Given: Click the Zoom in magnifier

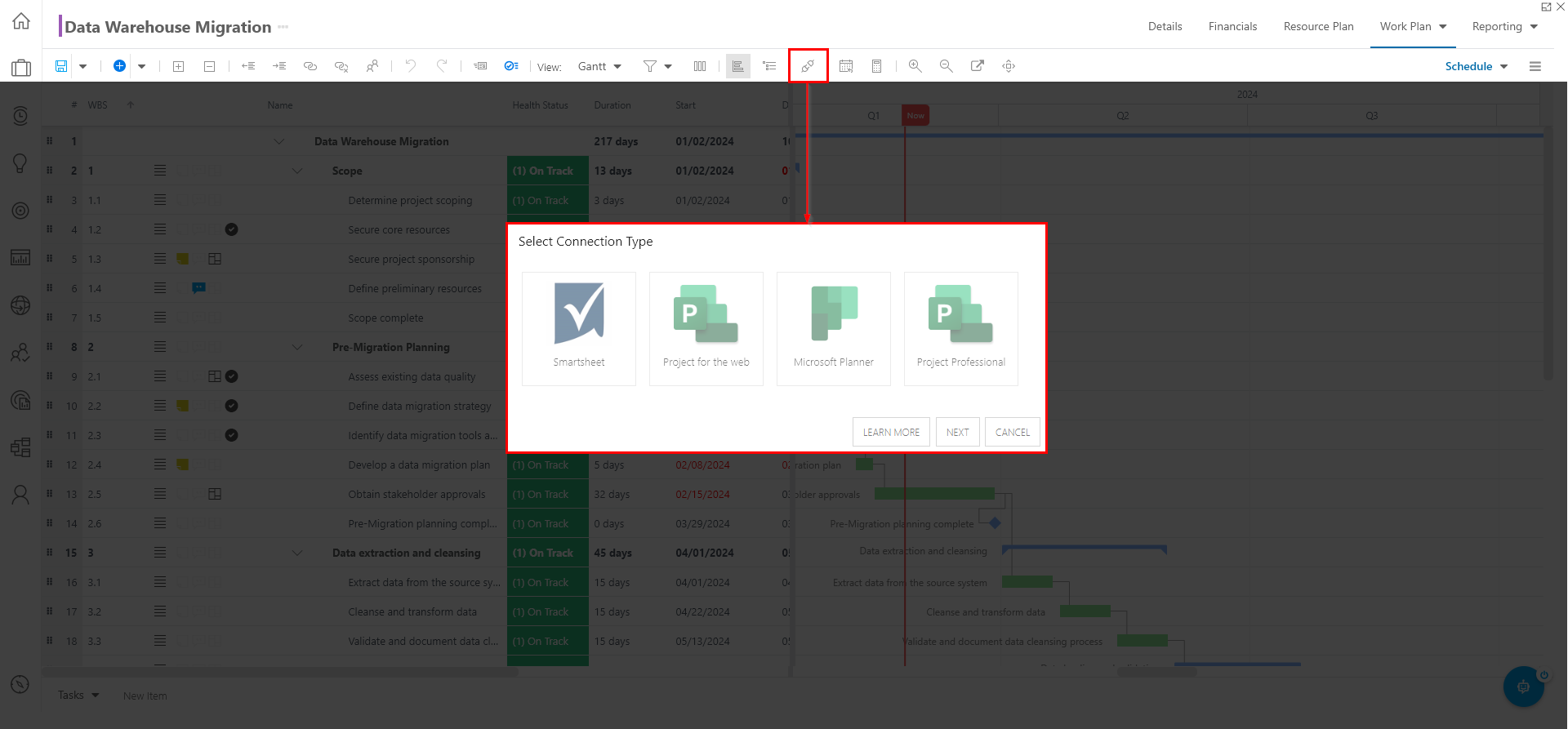Looking at the screenshot, I should click(915, 66).
